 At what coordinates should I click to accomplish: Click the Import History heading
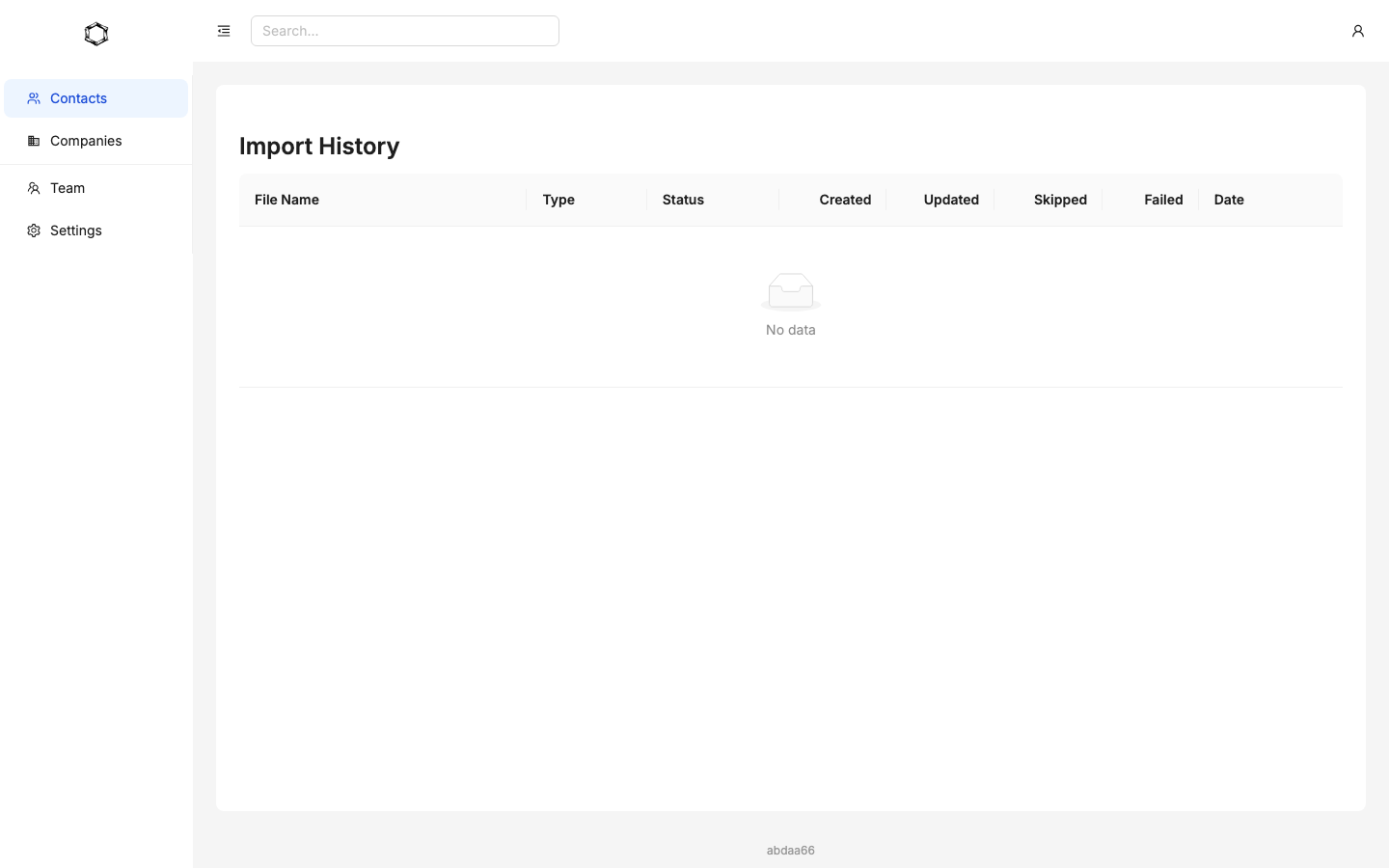pos(319,146)
